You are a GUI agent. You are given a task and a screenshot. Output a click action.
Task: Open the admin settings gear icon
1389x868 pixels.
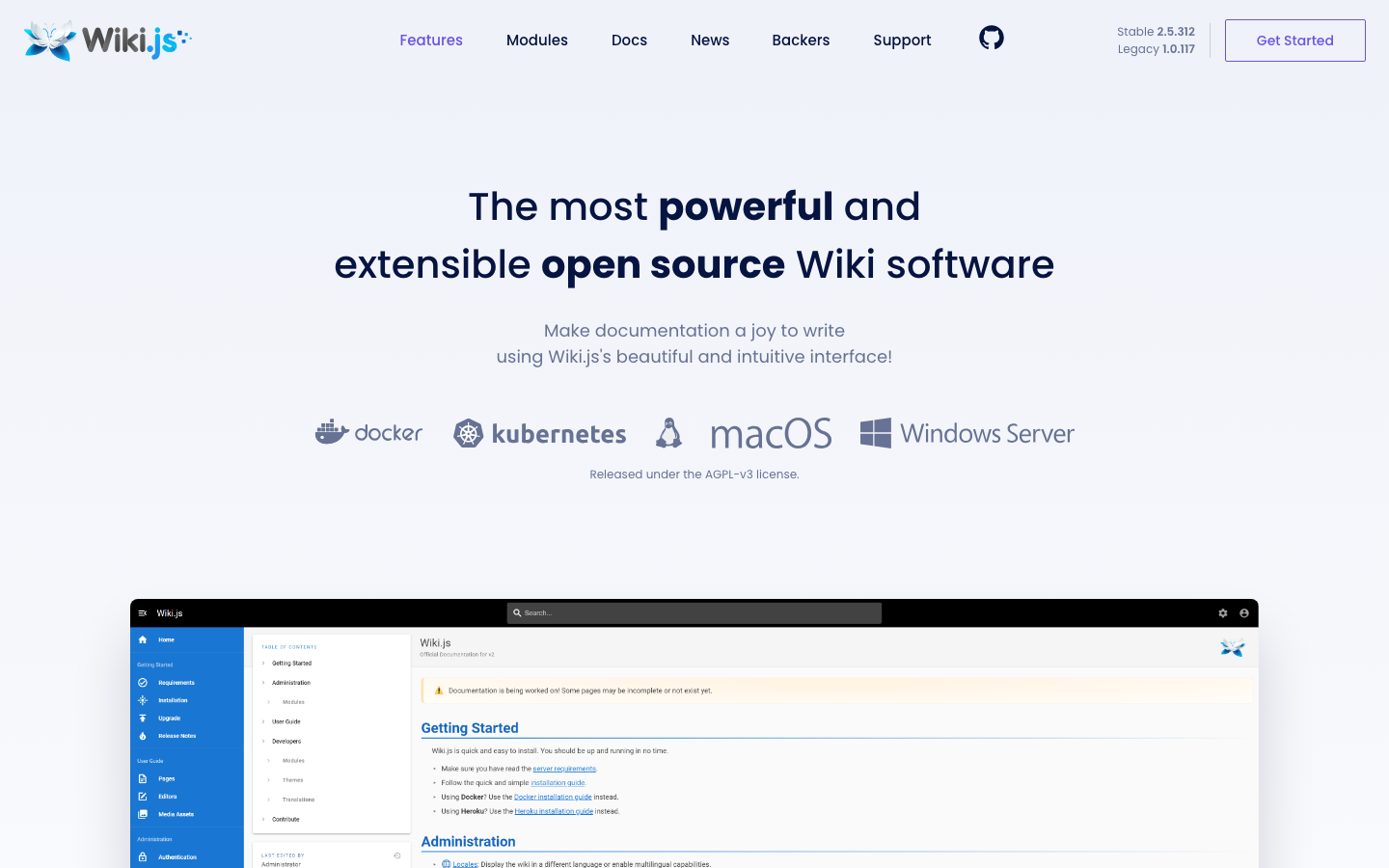coord(1223,612)
